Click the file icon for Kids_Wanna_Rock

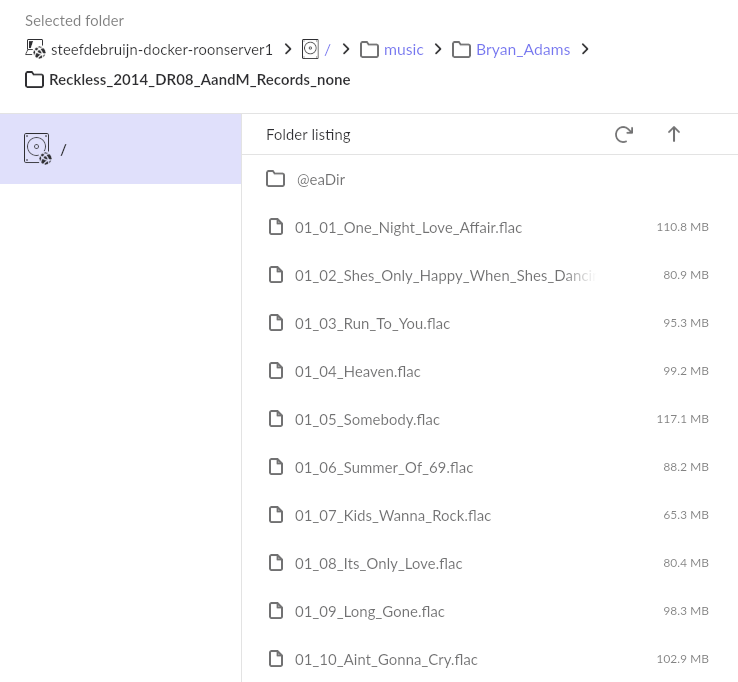tap(276, 514)
